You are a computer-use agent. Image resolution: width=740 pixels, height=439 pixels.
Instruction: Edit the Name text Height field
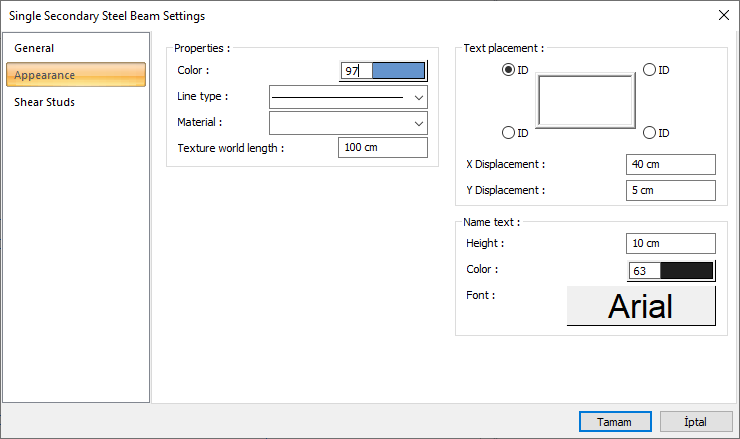[670, 243]
